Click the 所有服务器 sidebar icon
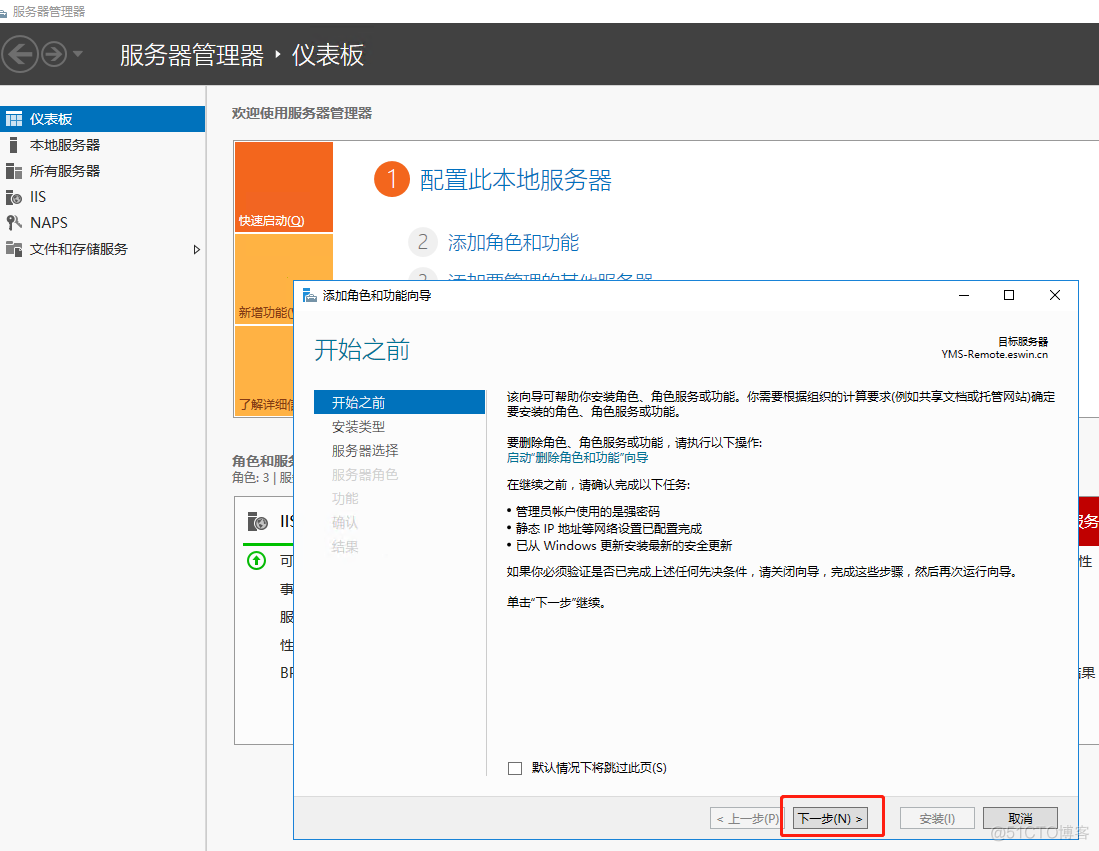This screenshot has height=851, width=1099. (x=13, y=171)
